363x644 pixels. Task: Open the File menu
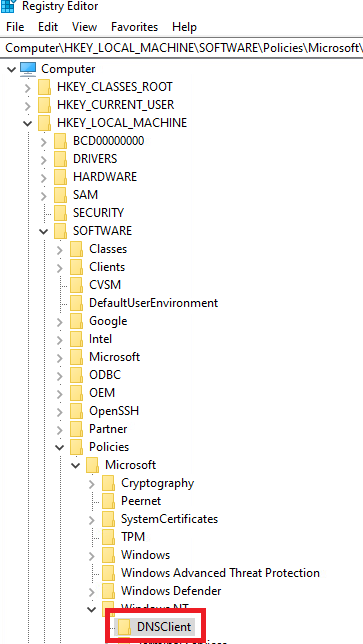[15, 27]
